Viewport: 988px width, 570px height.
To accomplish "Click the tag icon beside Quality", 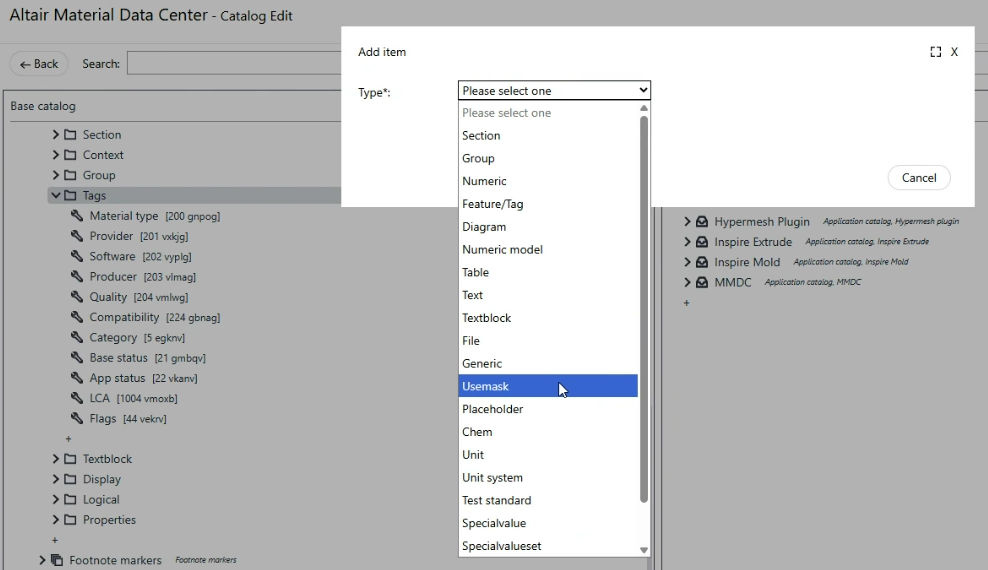I will [x=78, y=297].
